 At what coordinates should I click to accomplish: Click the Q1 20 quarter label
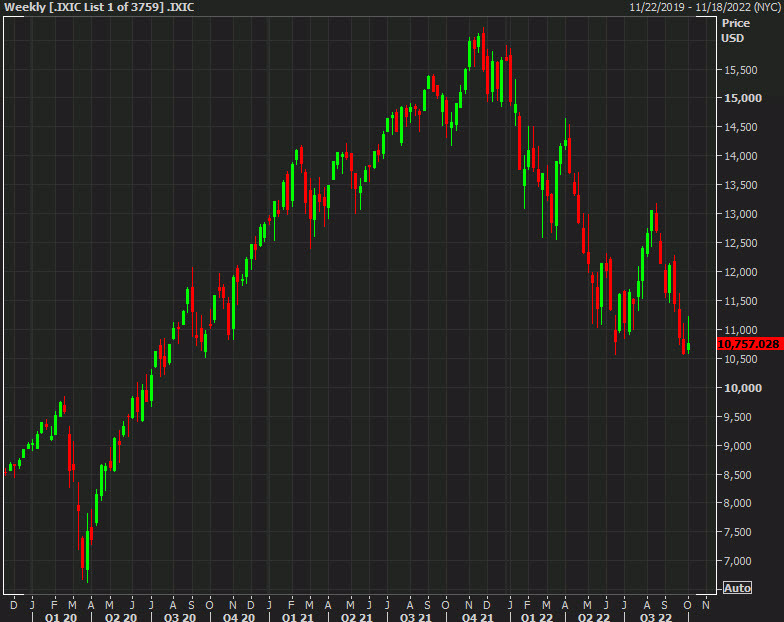(61, 617)
